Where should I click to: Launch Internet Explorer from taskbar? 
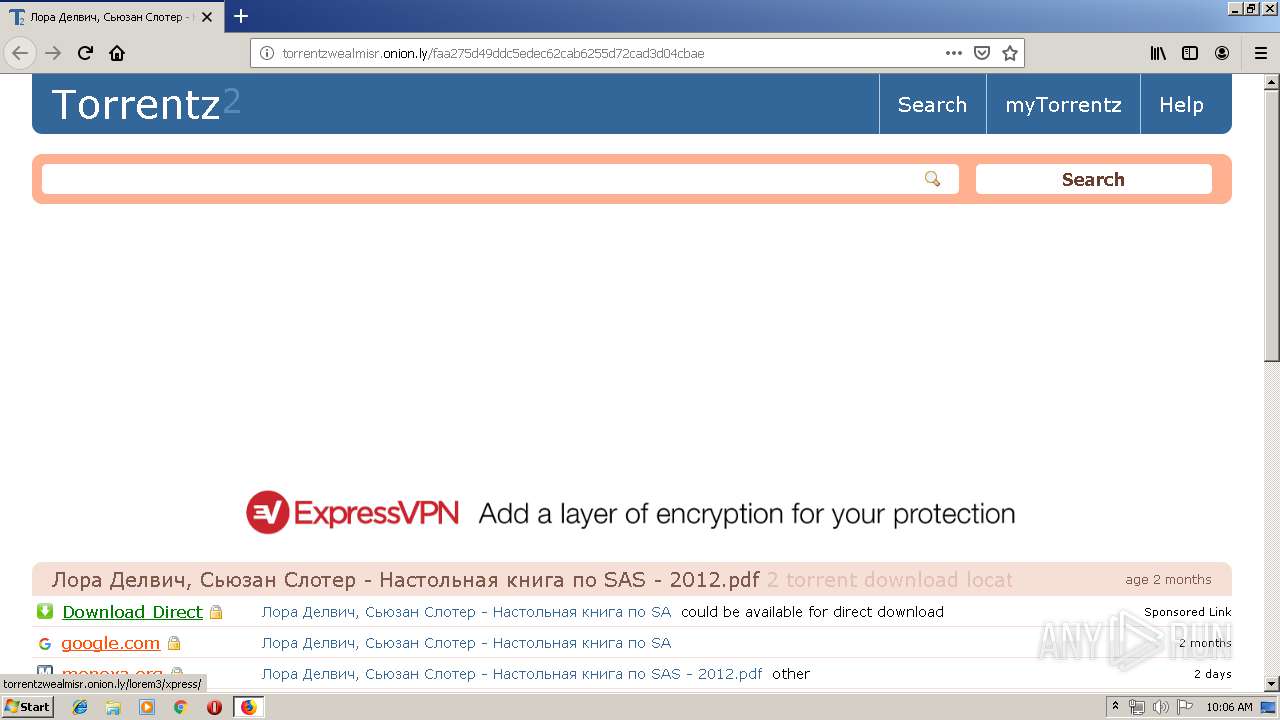tap(80, 707)
